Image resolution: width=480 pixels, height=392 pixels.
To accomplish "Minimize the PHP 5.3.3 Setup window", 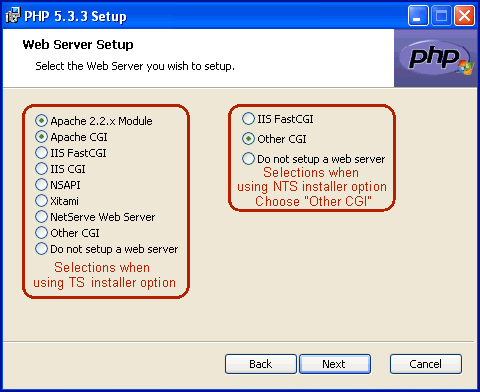I will (418, 15).
